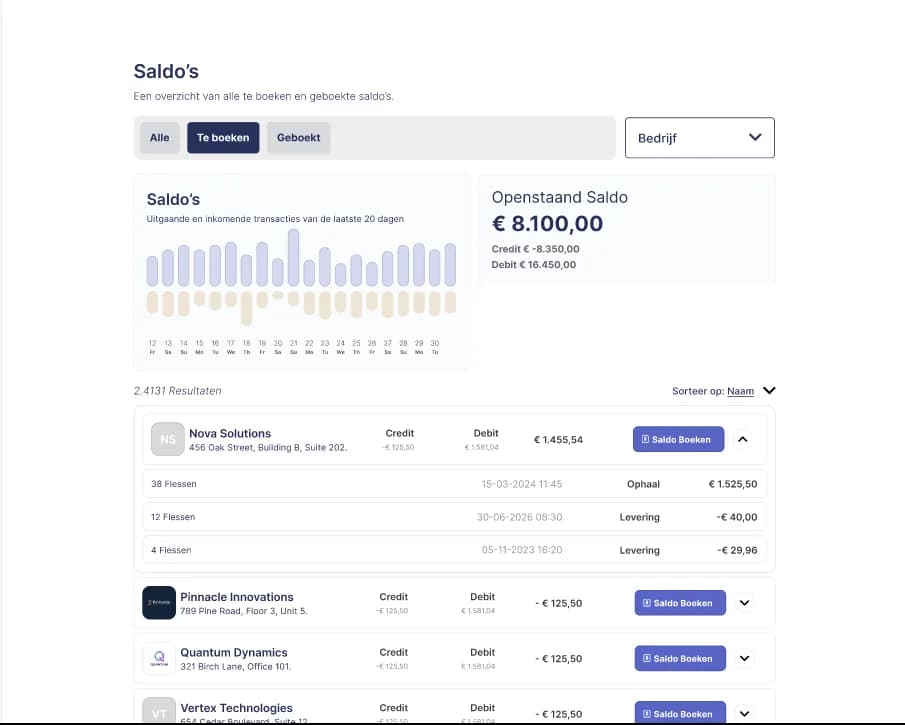Expand the Vertex Technologies row
Viewport: 905px width, 725px height.
click(x=745, y=713)
